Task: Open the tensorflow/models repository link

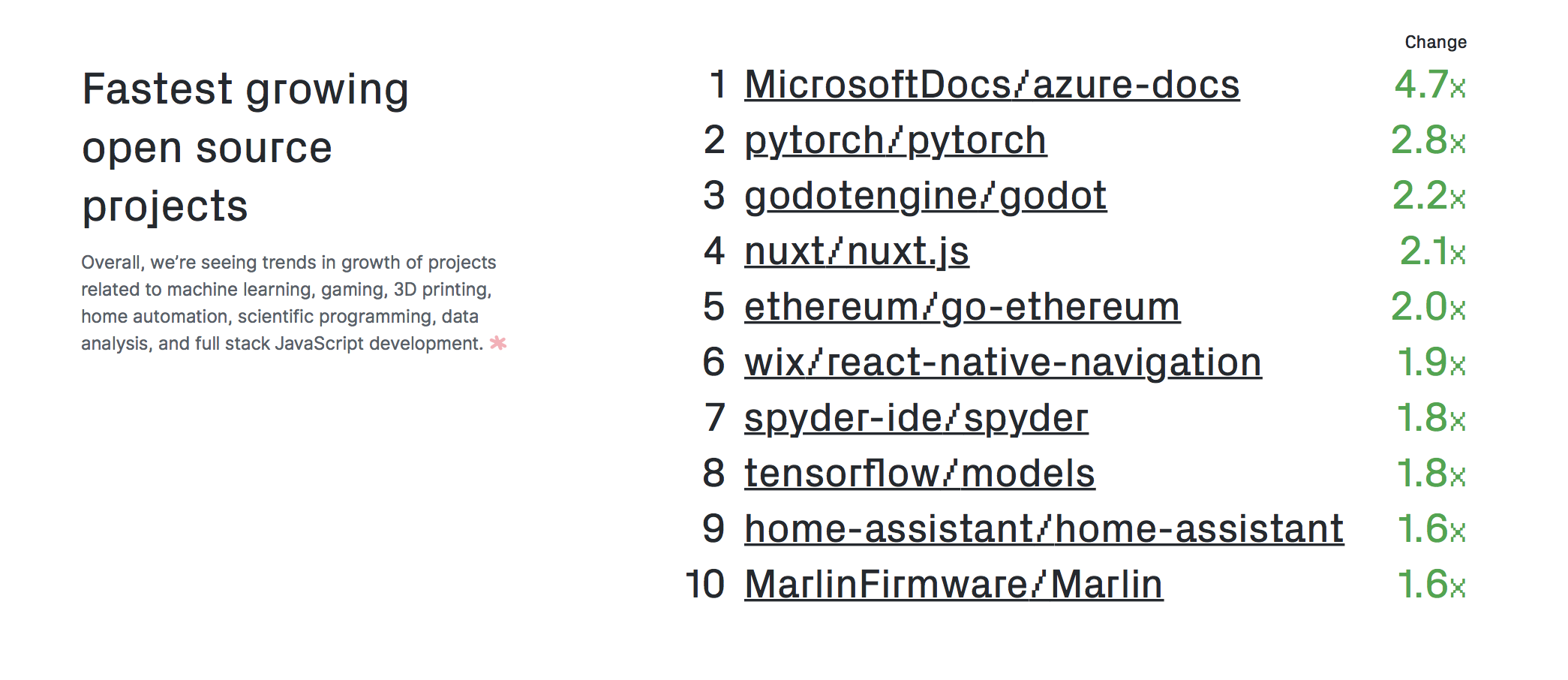Action: pyautogui.click(x=919, y=474)
